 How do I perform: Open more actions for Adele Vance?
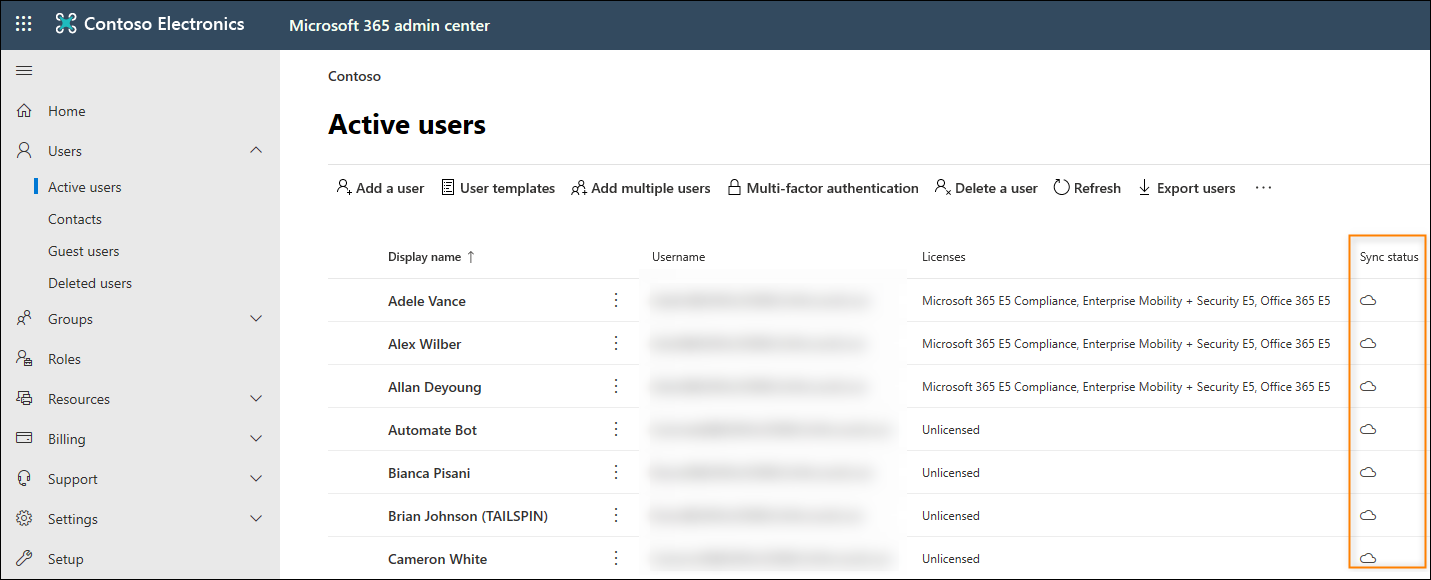click(x=616, y=300)
